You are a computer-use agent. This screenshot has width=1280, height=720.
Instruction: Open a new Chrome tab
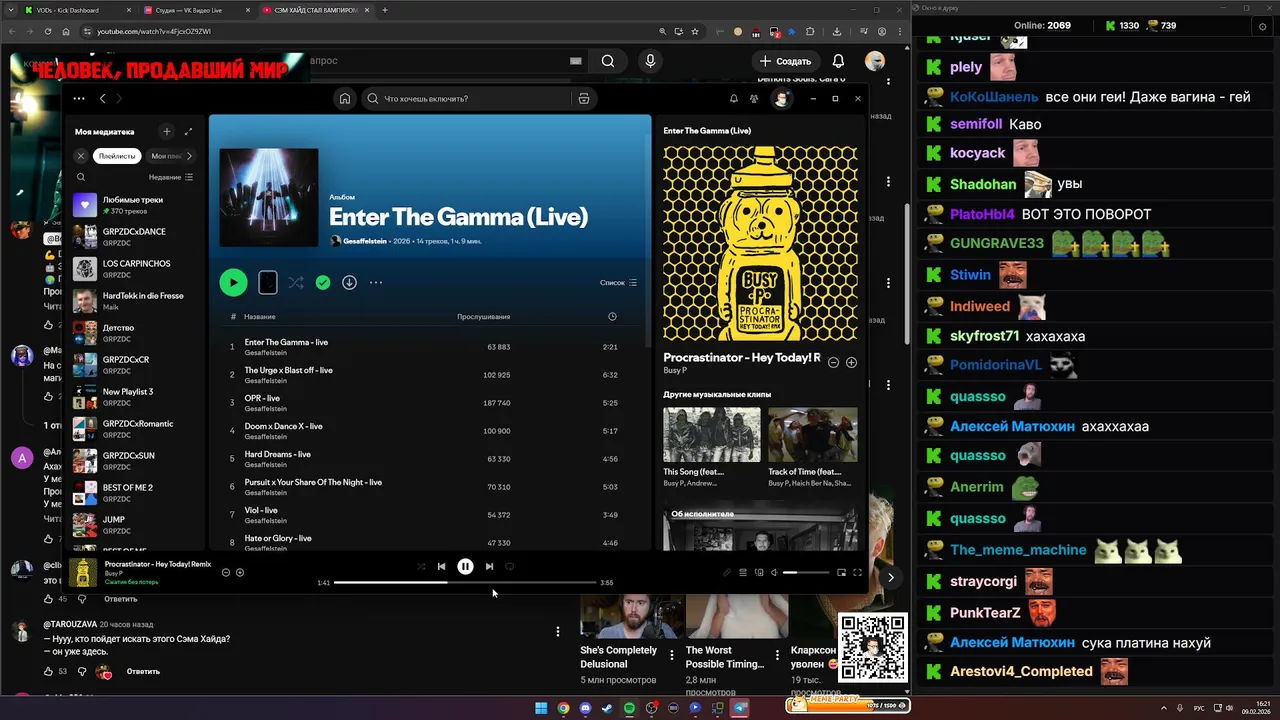[x=385, y=10]
